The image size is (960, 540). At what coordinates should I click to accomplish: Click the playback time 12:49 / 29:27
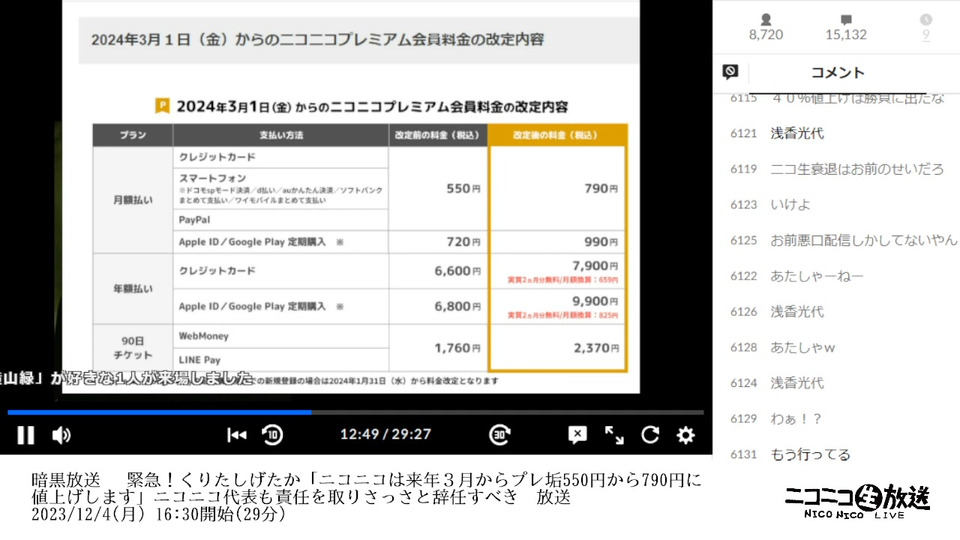click(x=386, y=434)
